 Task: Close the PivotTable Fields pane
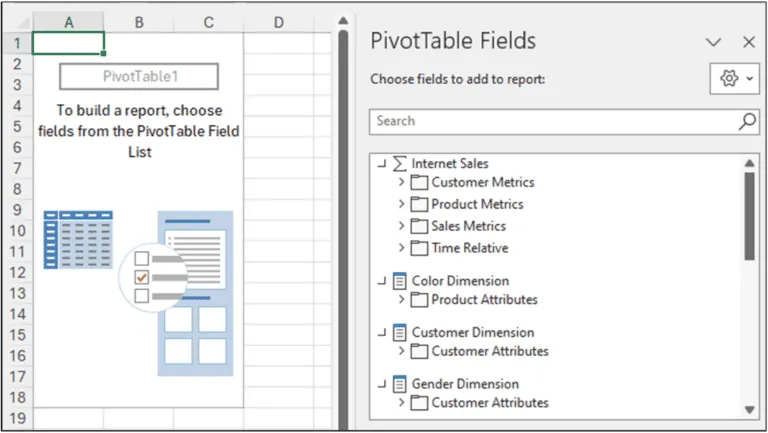[x=748, y=42]
